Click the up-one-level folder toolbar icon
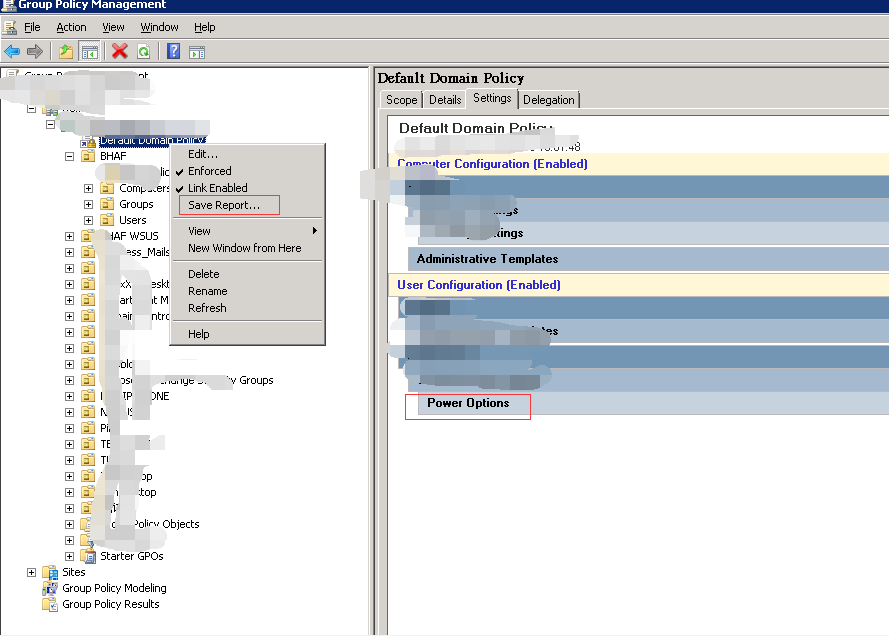This screenshot has height=636, width=889. pos(66,52)
